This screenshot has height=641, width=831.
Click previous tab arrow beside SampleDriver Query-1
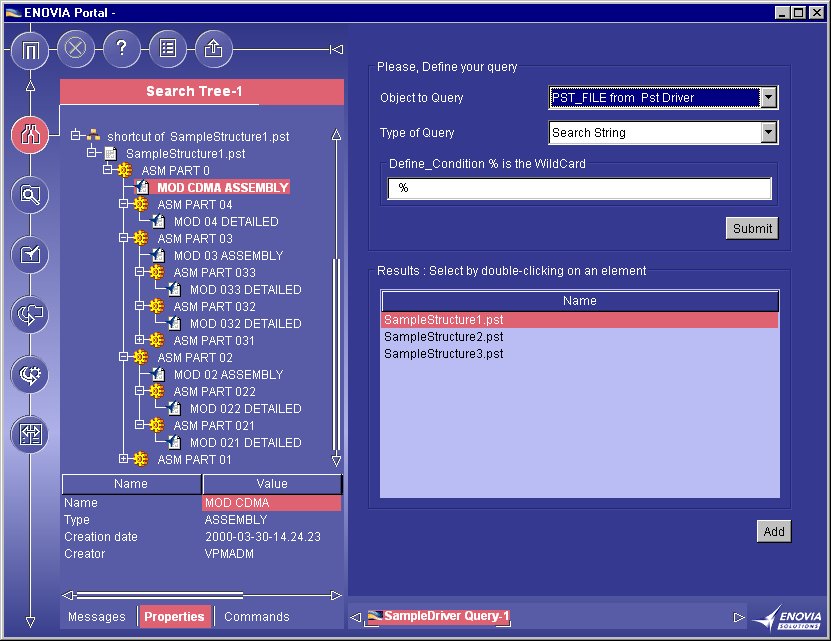[x=356, y=617]
